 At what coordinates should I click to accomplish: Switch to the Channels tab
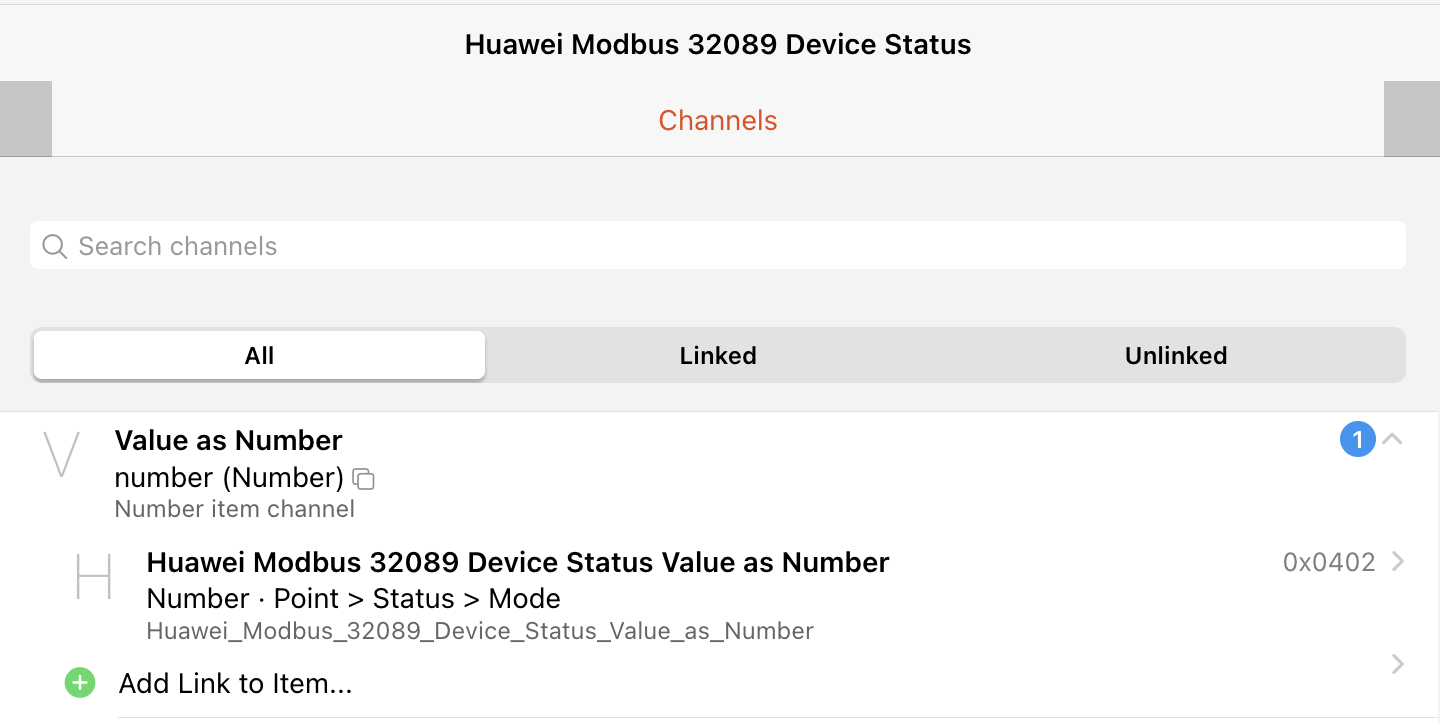click(718, 120)
